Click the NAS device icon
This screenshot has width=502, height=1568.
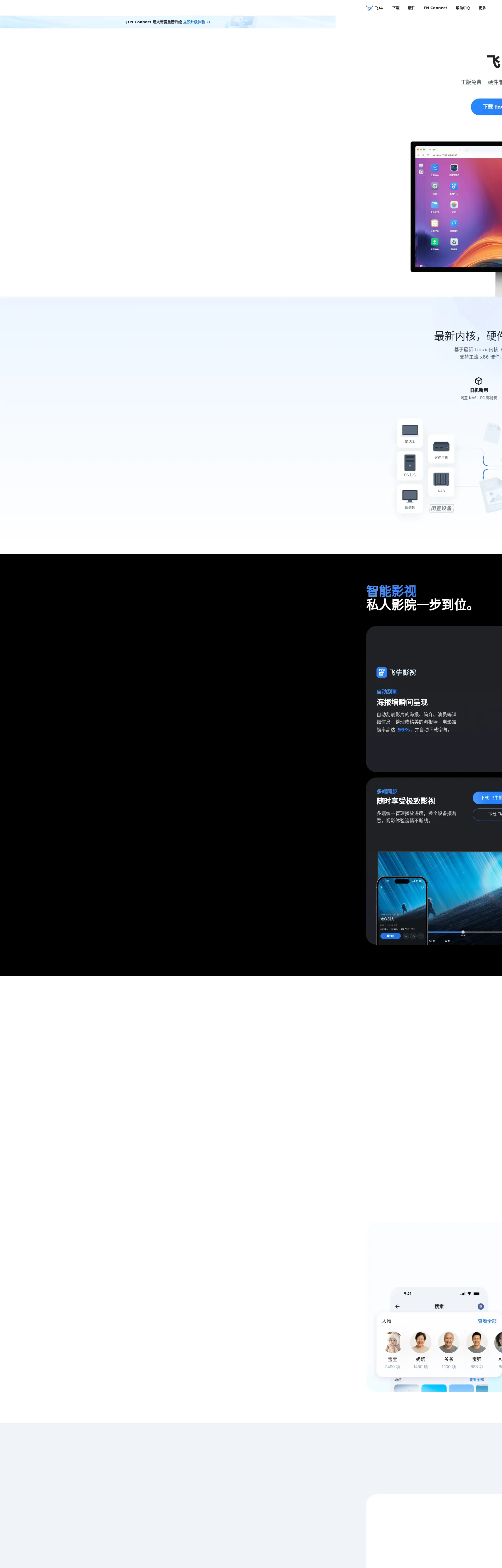click(441, 479)
